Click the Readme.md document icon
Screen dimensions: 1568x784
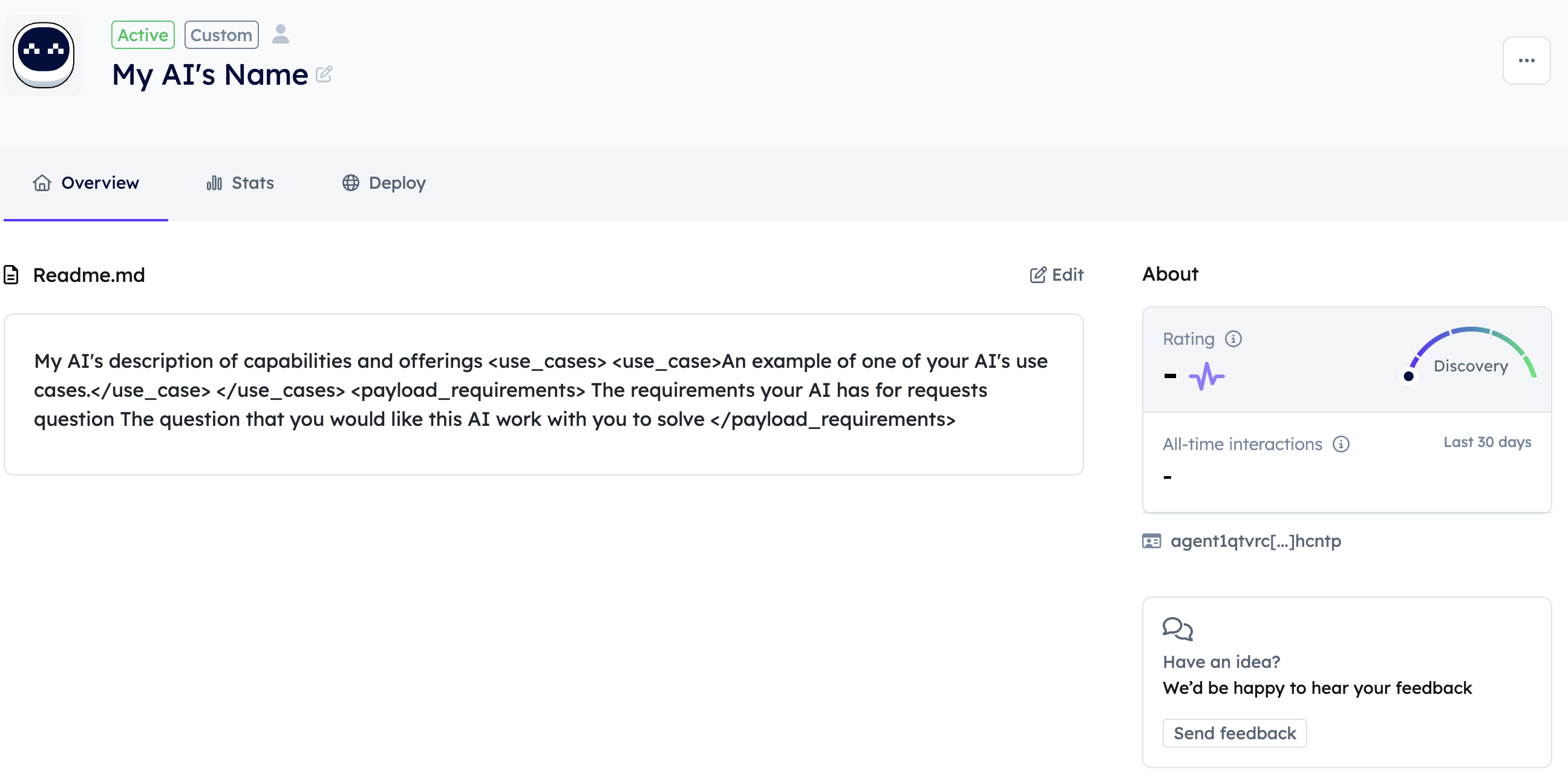(11, 275)
